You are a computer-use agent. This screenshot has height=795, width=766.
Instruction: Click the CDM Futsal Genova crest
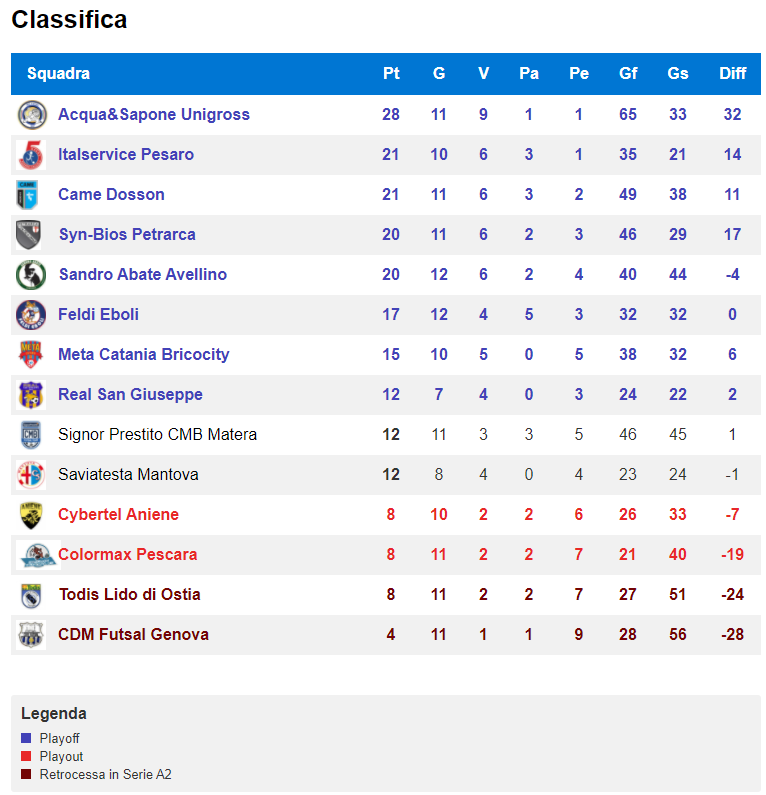tap(31, 635)
